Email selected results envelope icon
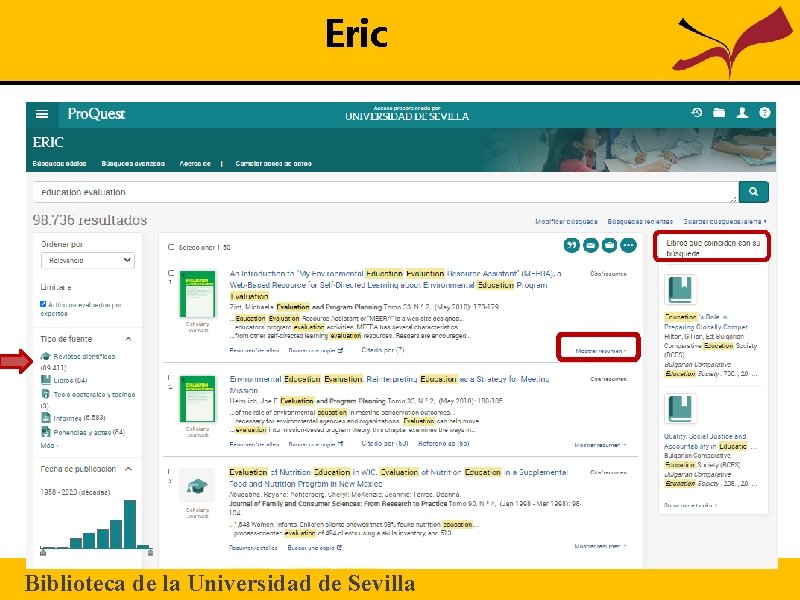The image size is (800, 600). [x=590, y=245]
